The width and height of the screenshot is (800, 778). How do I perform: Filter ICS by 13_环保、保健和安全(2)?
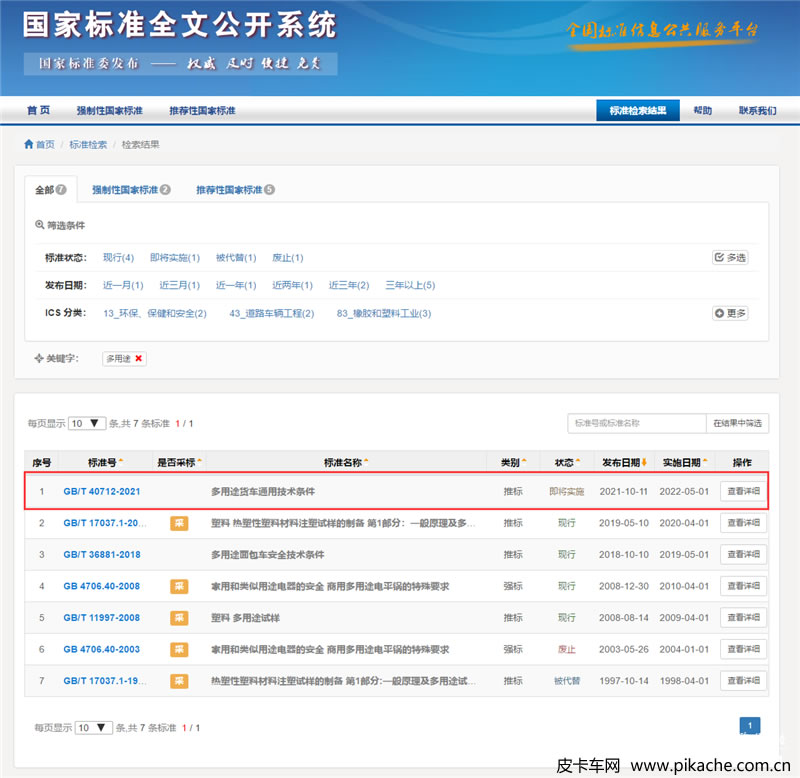click(x=155, y=313)
